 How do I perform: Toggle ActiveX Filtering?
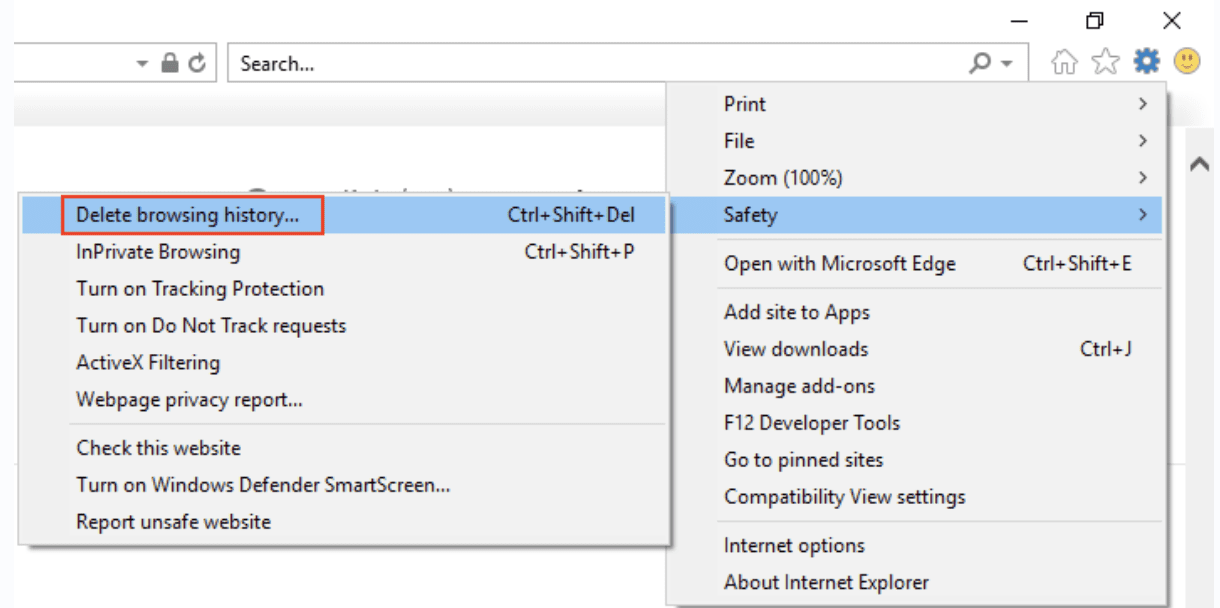[148, 363]
